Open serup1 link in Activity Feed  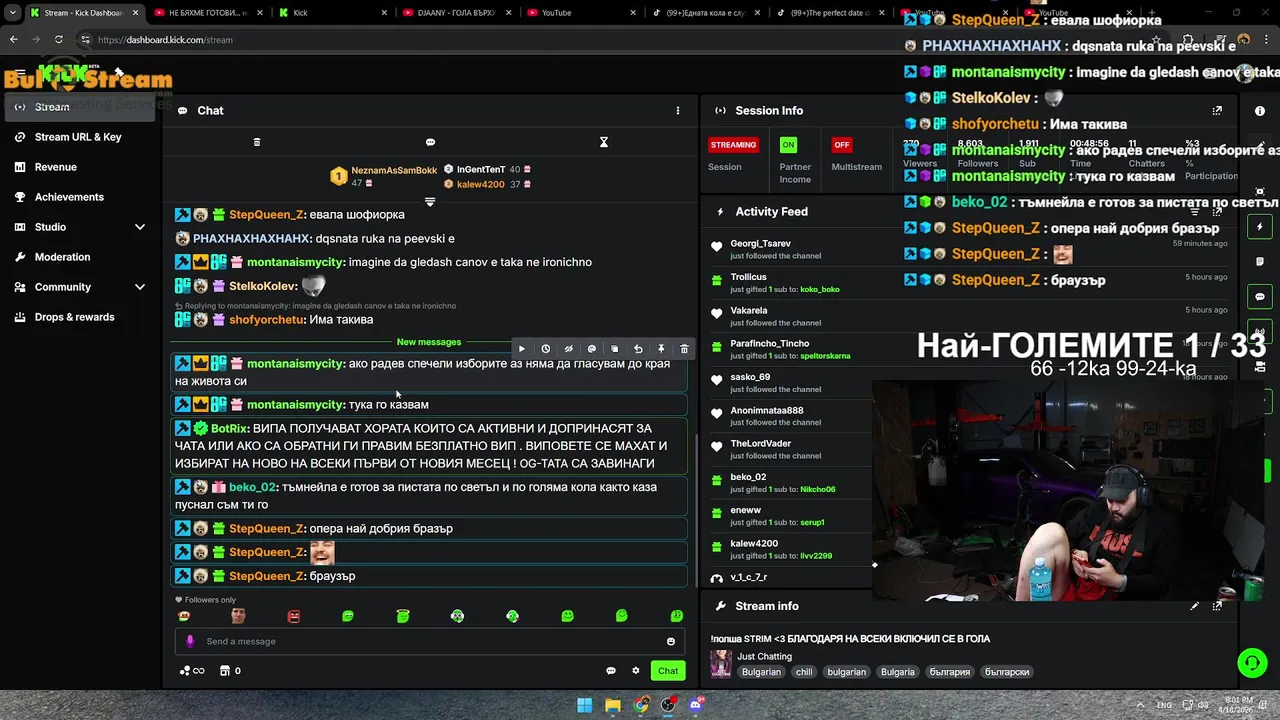pyautogui.click(x=812, y=522)
